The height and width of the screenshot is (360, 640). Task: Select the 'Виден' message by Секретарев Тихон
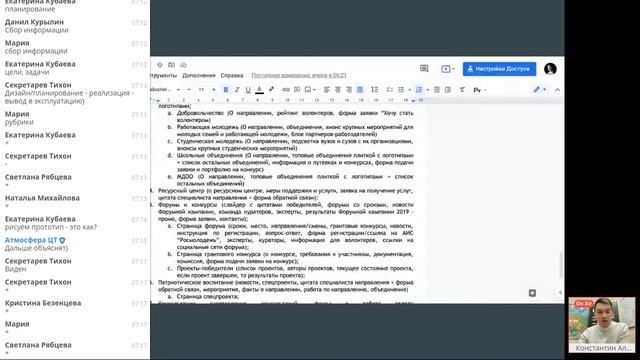[x=16, y=269]
